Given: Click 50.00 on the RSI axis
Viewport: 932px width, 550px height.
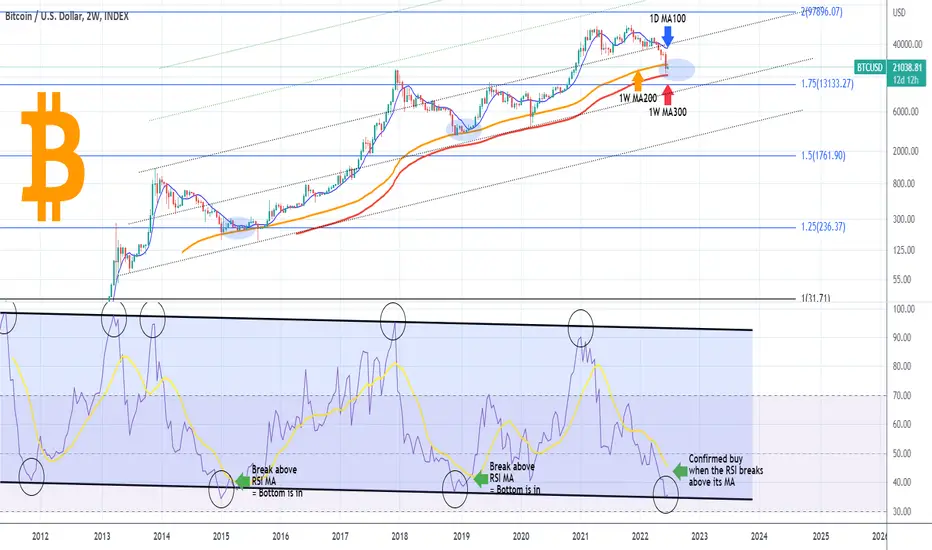Looking at the screenshot, I should tap(903, 454).
